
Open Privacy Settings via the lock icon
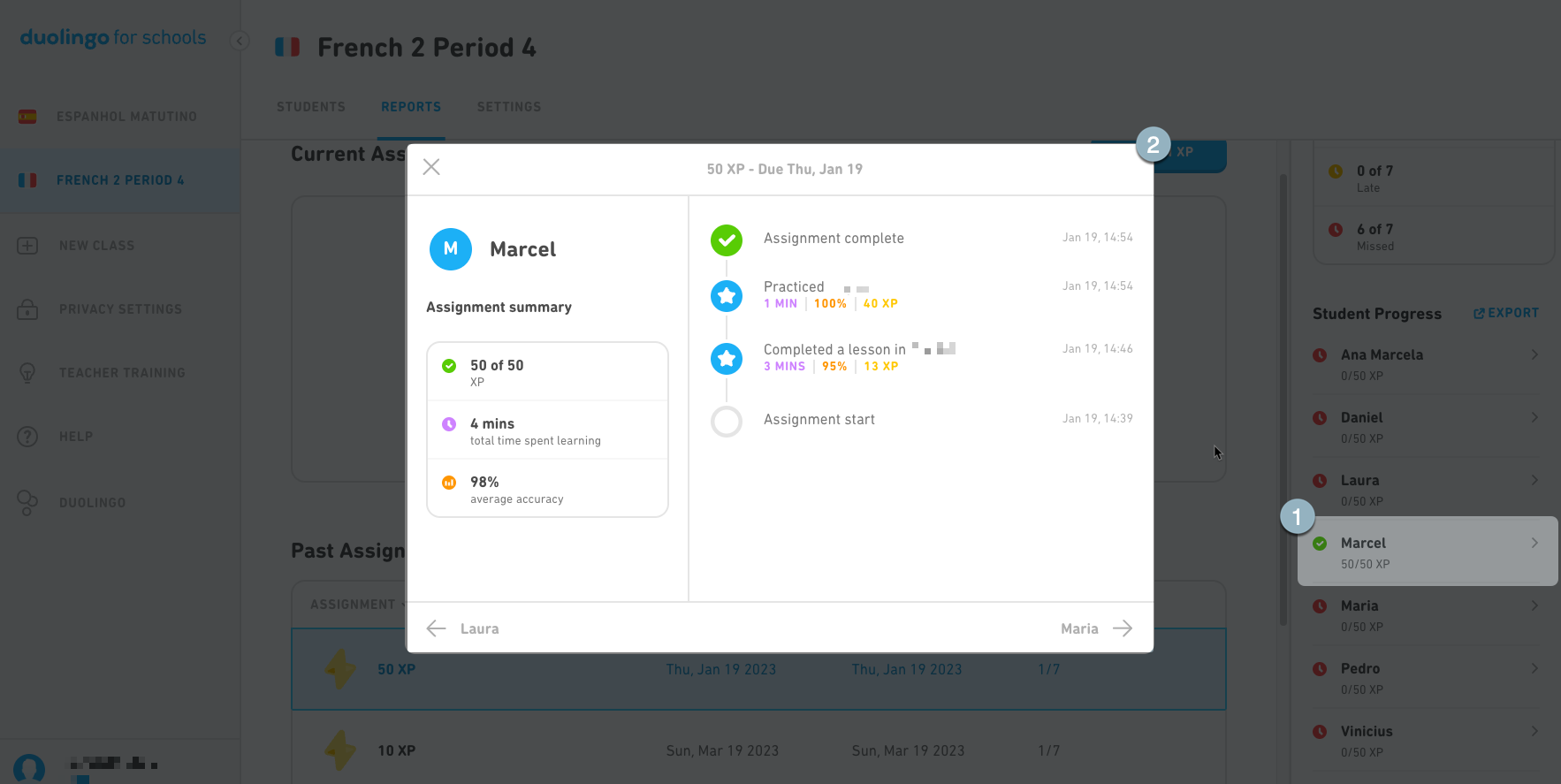[x=27, y=308]
